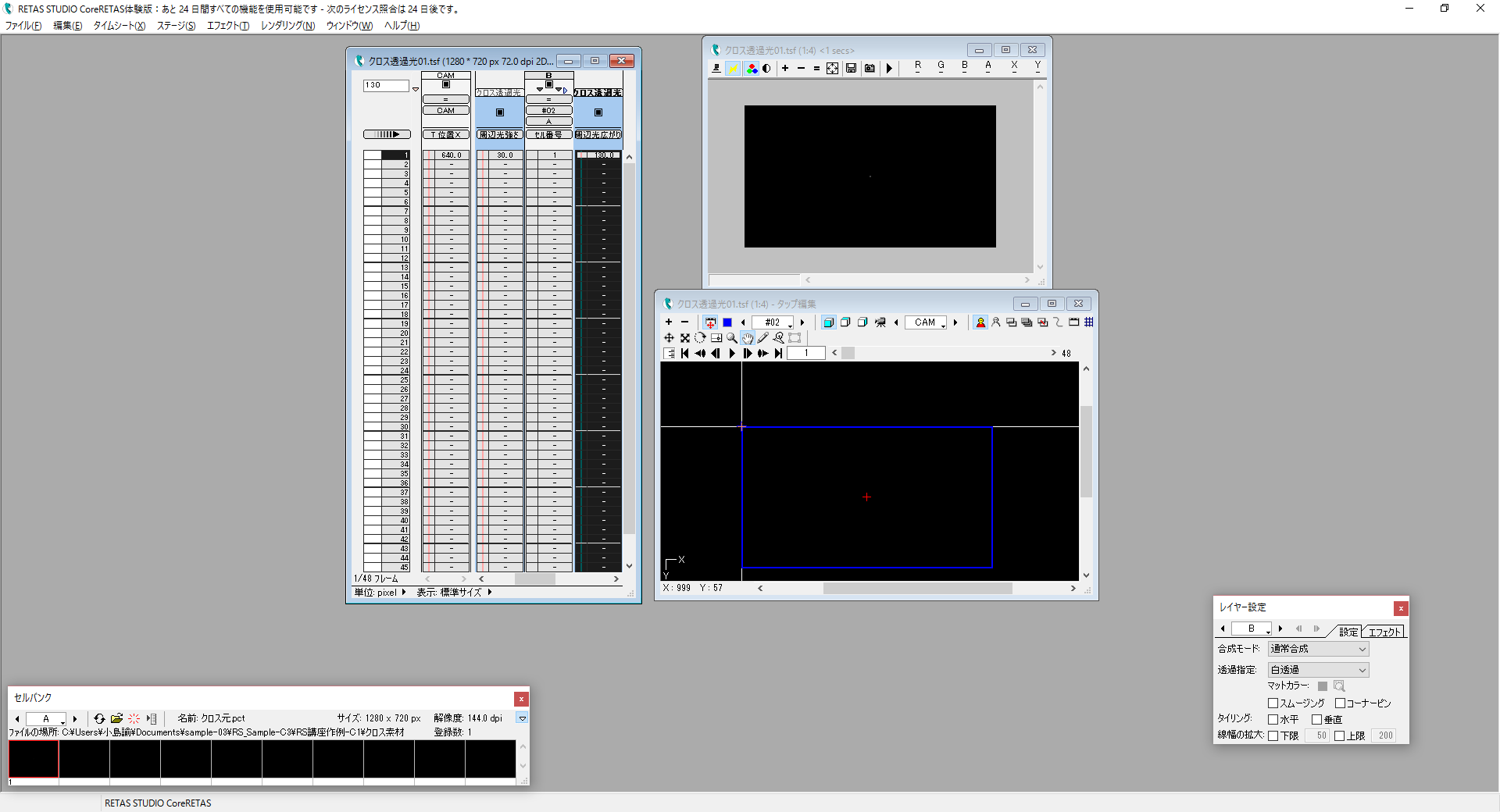
Task: Select the first cel thumbnail in cel bank
Action: (34, 759)
